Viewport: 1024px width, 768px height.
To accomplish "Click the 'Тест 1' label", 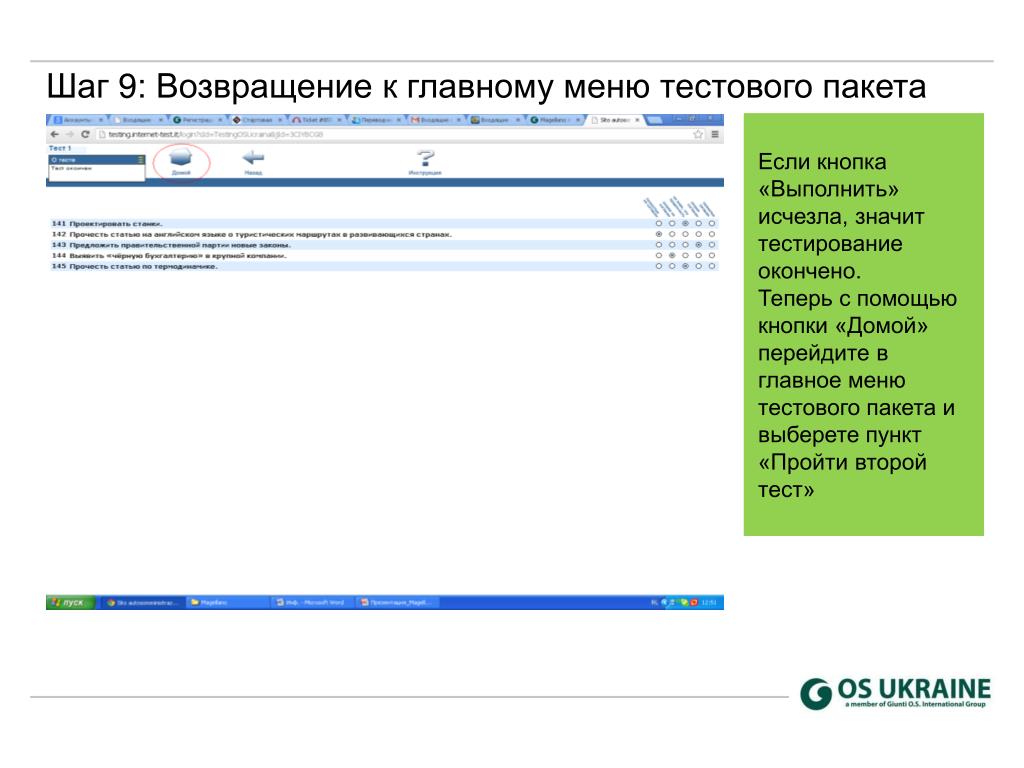I will coord(59,148).
